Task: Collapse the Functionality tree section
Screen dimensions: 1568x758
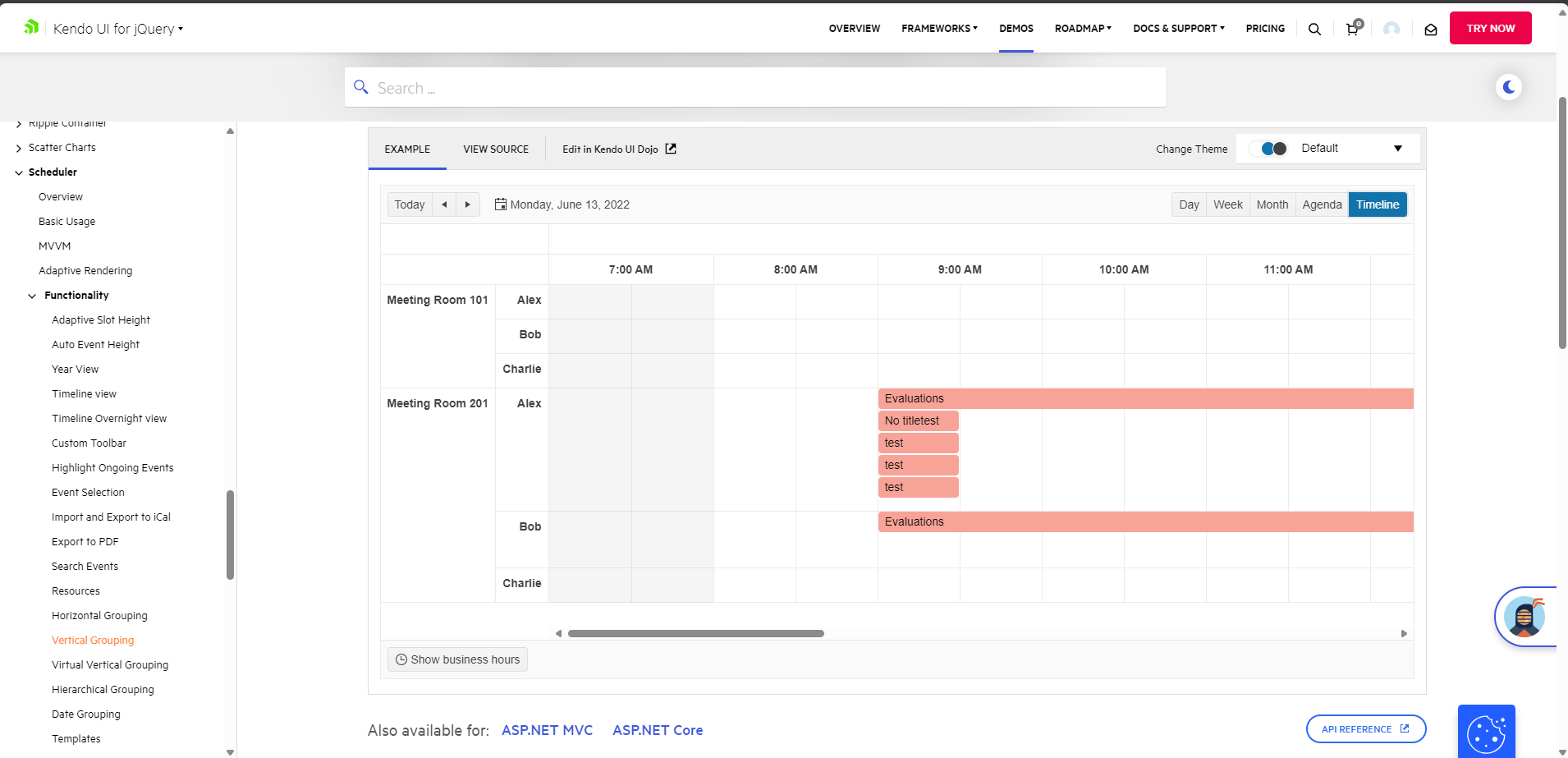Action: point(33,296)
